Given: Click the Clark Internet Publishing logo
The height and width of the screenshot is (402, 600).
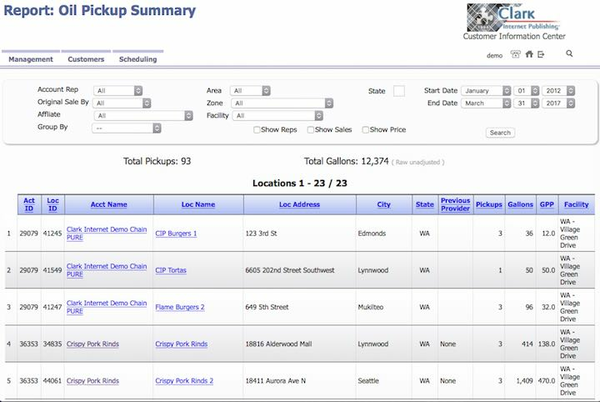Looking at the screenshot, I should [514, 18].
